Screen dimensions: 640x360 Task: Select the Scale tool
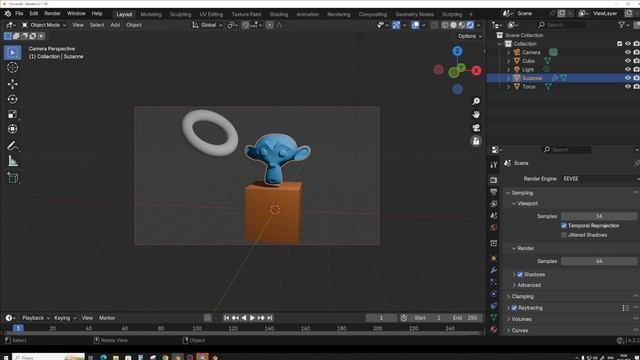[12, 114]
